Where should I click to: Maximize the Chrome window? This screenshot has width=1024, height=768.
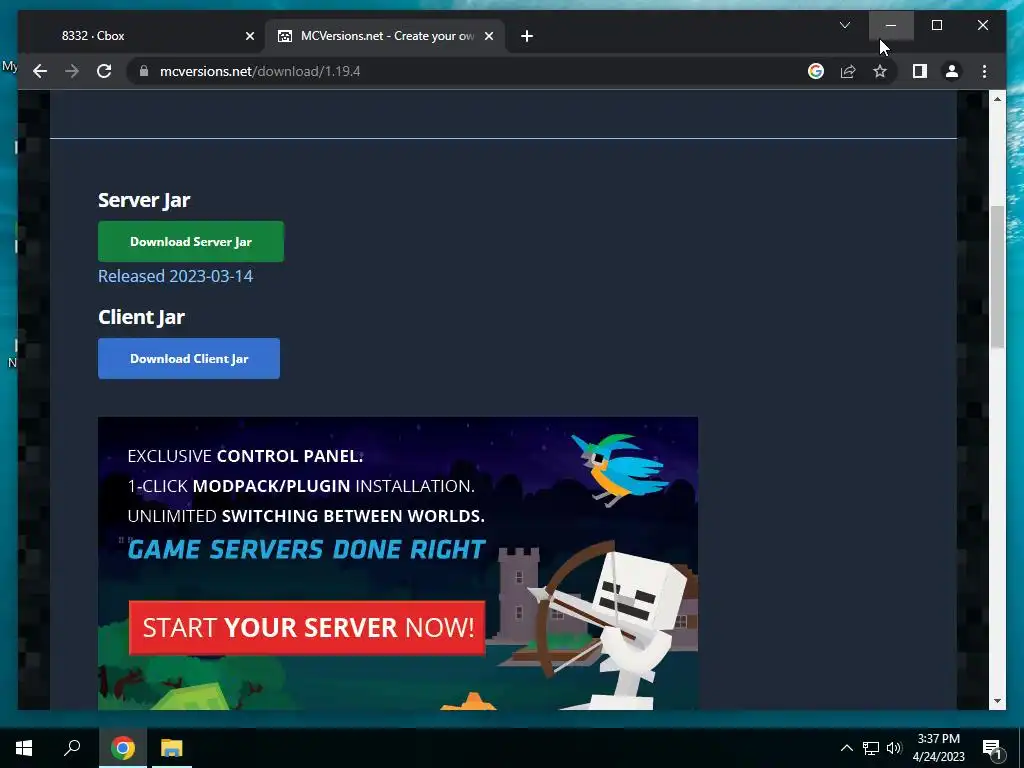click(x=936, y=25)
